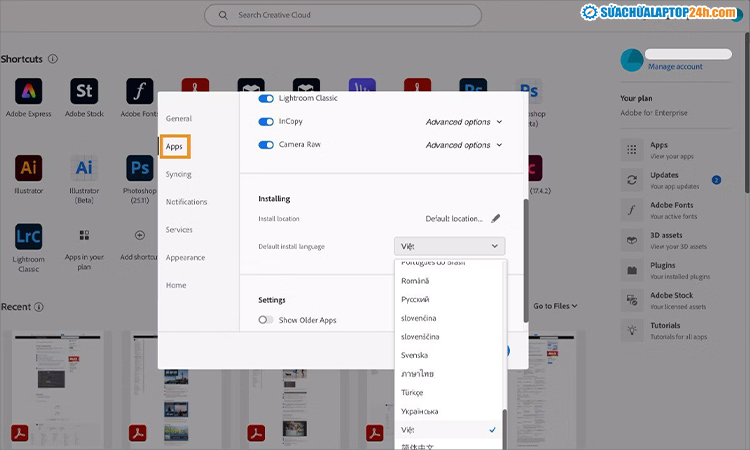The width and height of the screenshot is (750, 450).
Task: Open Default install language dropdown
Action: pyautogui.click(x=449, y=246)
